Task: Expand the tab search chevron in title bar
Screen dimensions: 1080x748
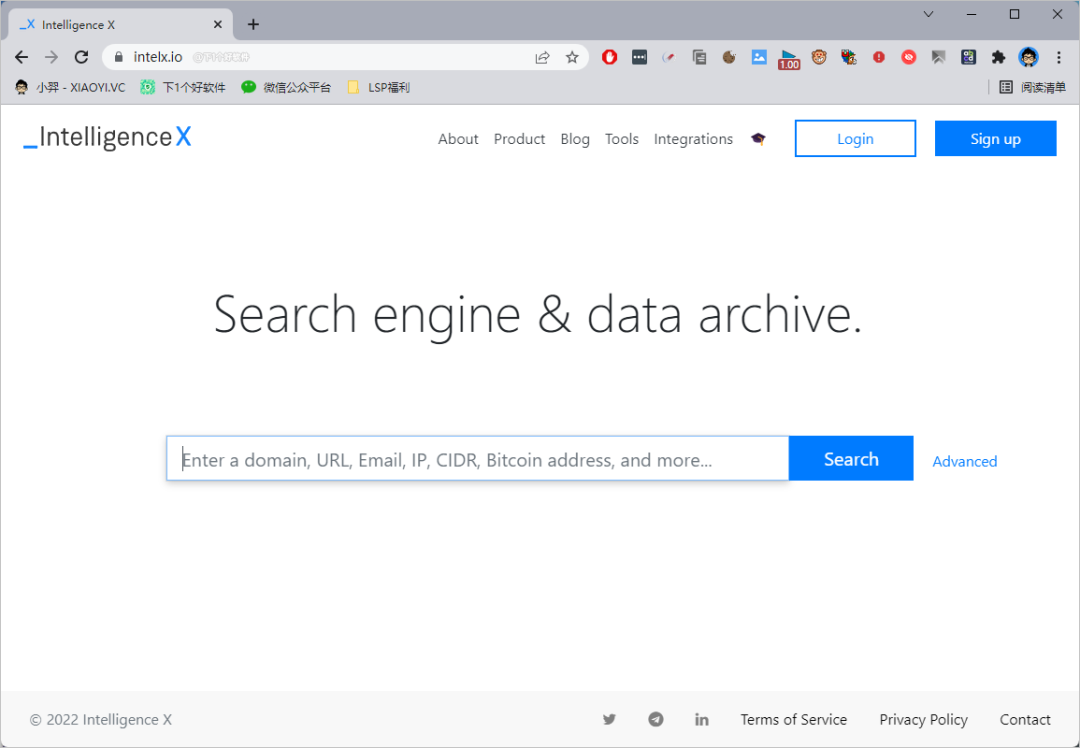Action: (x=928, y=14)
